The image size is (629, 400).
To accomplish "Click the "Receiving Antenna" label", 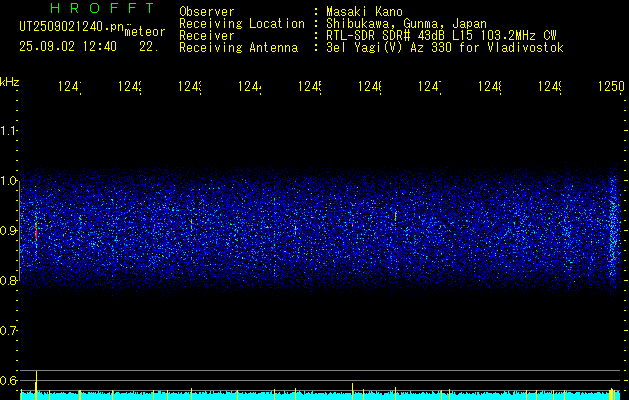I will (x=238, y=48).
